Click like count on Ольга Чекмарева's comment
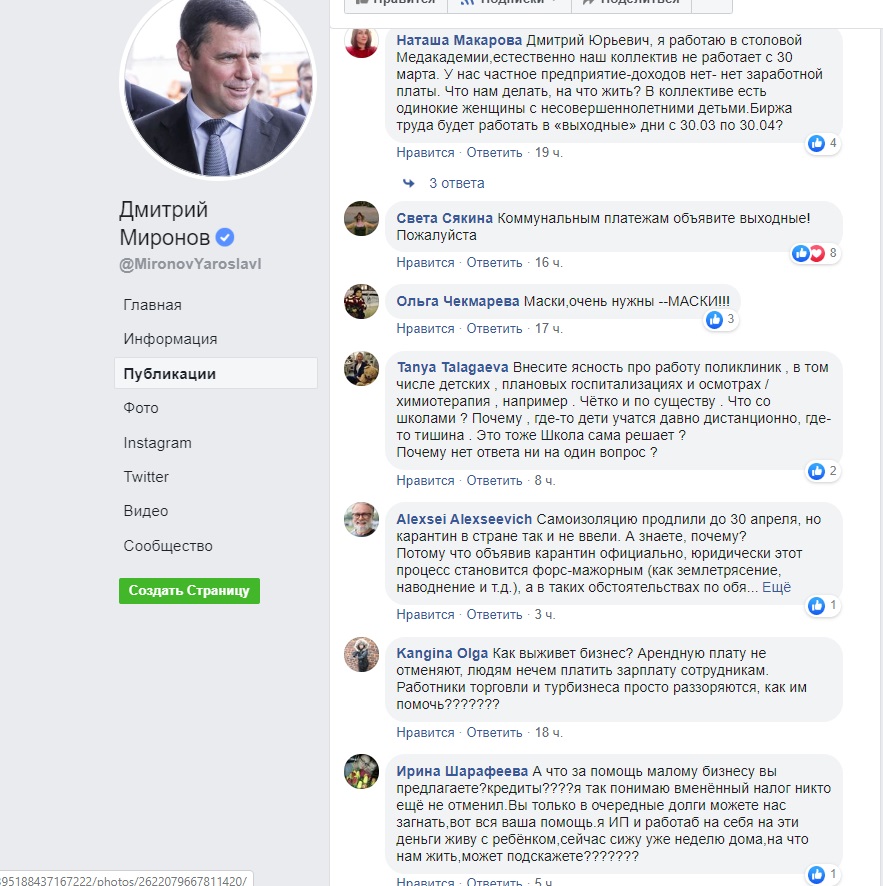The image size is (883, 886). coord(730,319)
